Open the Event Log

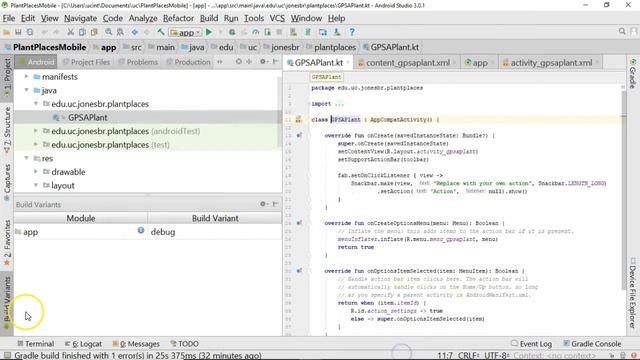(x=531, y=344)
